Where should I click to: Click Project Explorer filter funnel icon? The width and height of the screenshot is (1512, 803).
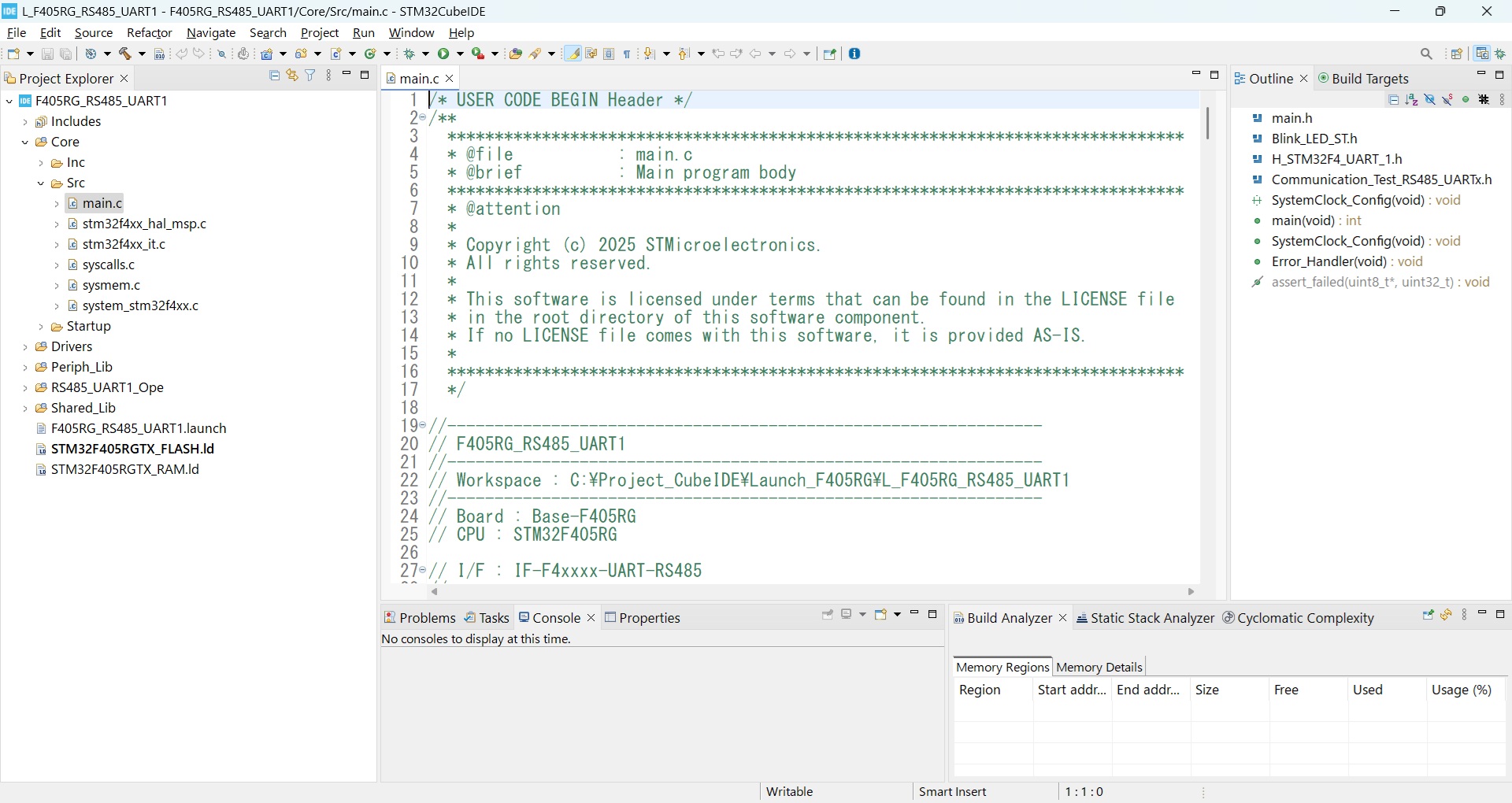point(310,76)
